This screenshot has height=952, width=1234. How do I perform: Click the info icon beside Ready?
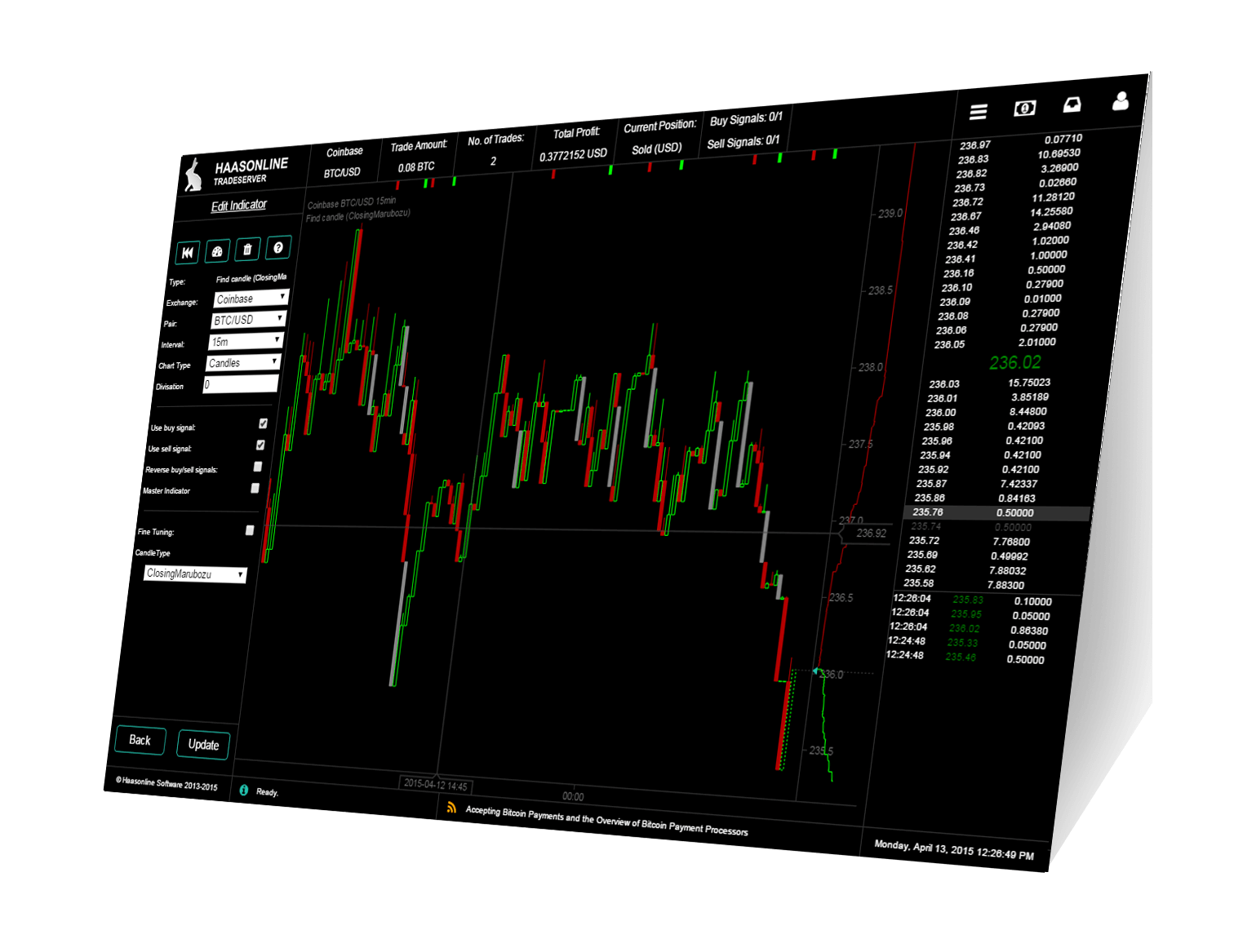point(243,790)
